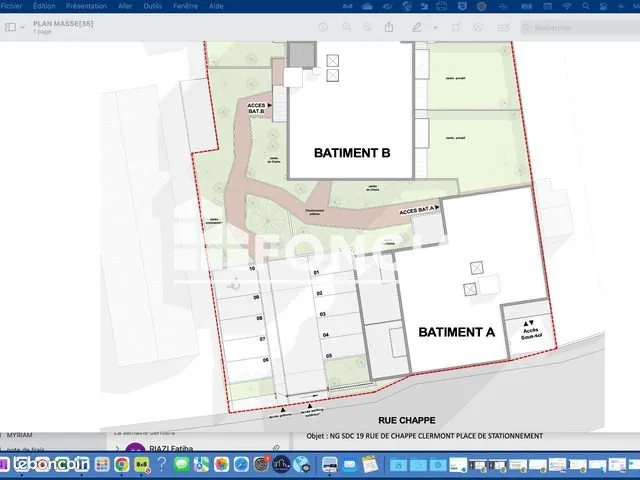The width and height of the screenshot is (640, 480).
Task: Open the Présentation menu
Action: point(86,6)
